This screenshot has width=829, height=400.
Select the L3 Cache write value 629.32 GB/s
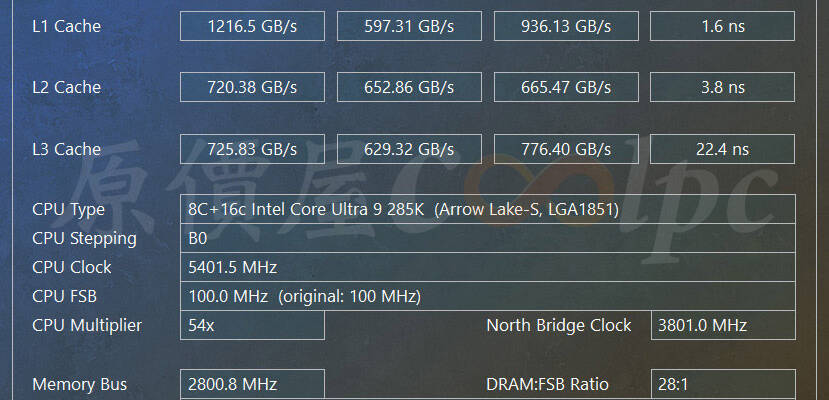tap(409, 149)
